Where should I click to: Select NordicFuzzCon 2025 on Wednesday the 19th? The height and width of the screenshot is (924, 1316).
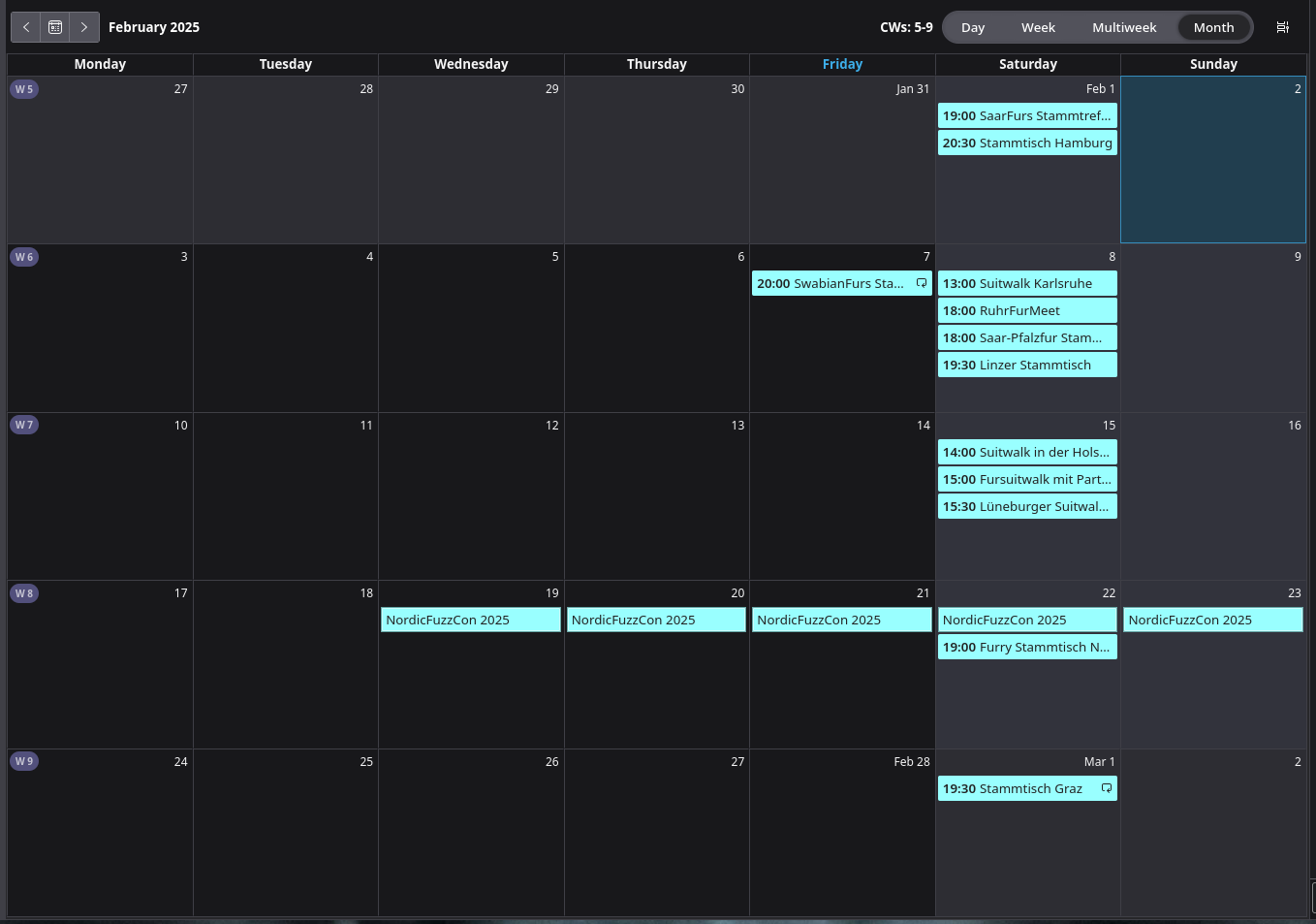(x=471, y=620)
